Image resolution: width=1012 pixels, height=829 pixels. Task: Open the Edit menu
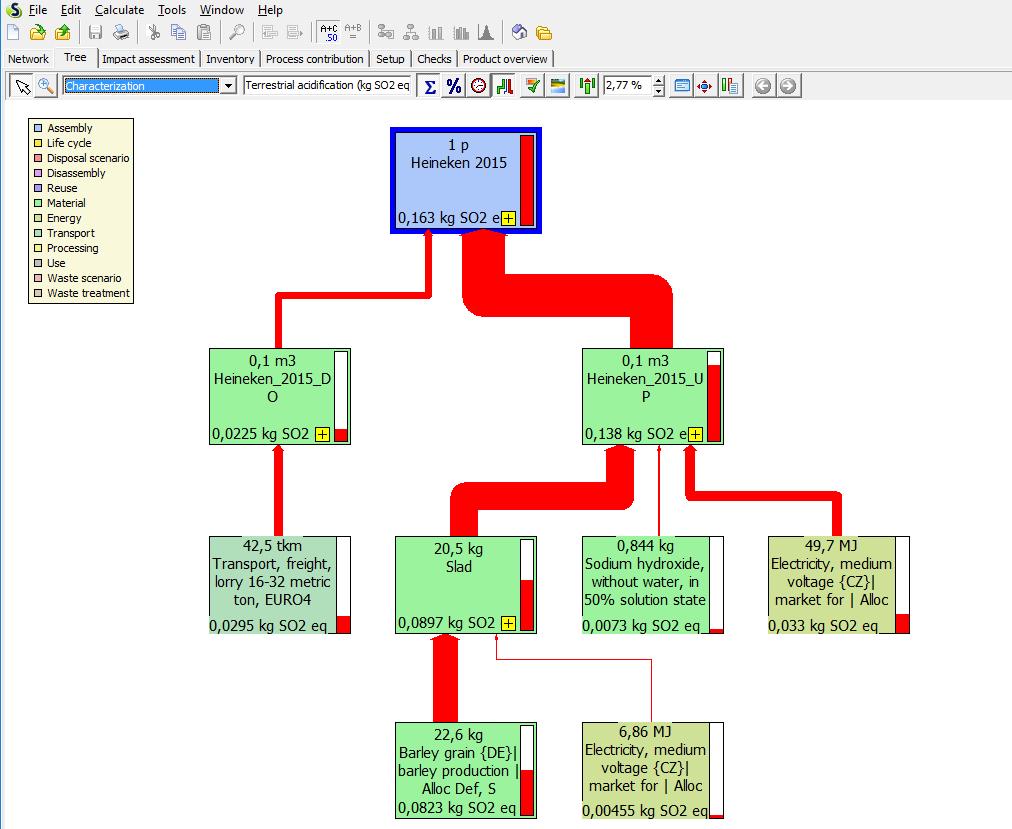pos(71,10)
